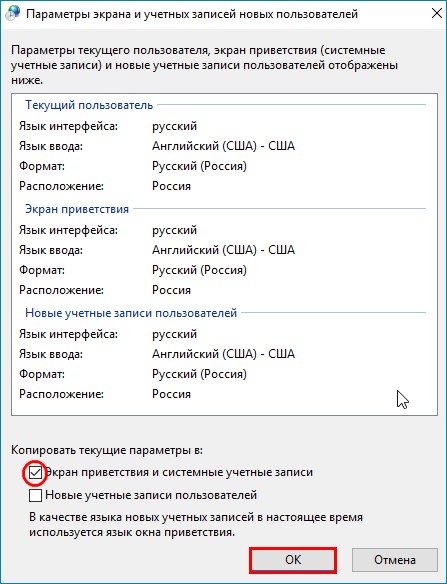This screenshot has height=584, width=447.
Task: Click the Отмена button
Action: pyautogui.click(x=394, y=560)
